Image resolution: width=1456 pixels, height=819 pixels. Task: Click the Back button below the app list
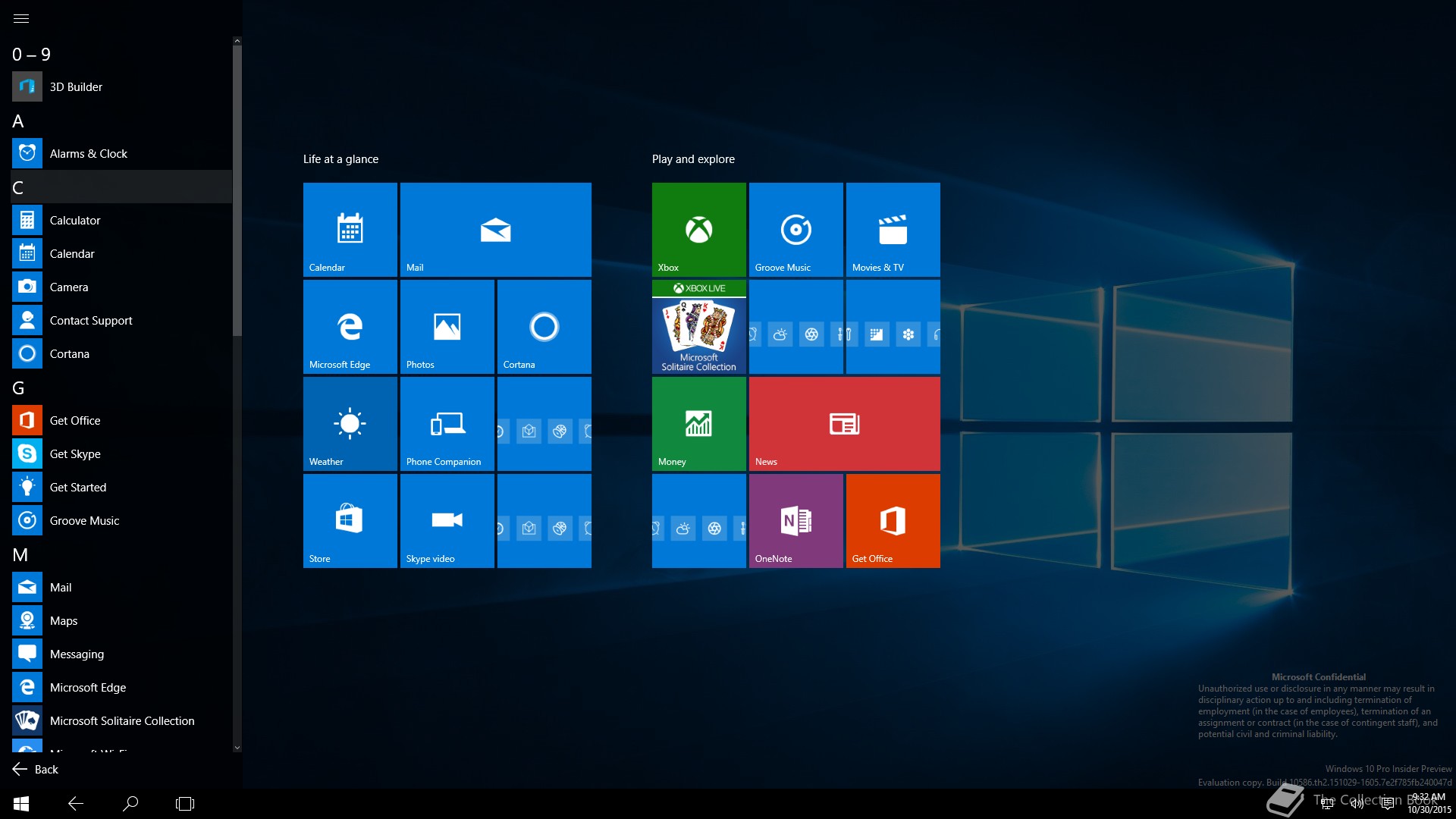36,769
